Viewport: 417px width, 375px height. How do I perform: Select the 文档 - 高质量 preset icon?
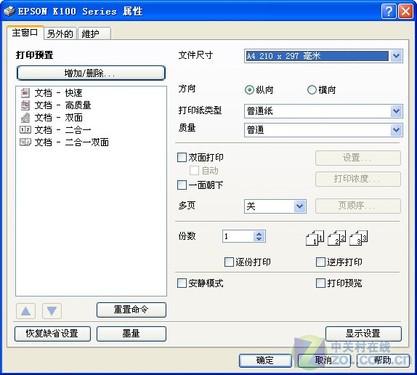click(x=25, y=105)
